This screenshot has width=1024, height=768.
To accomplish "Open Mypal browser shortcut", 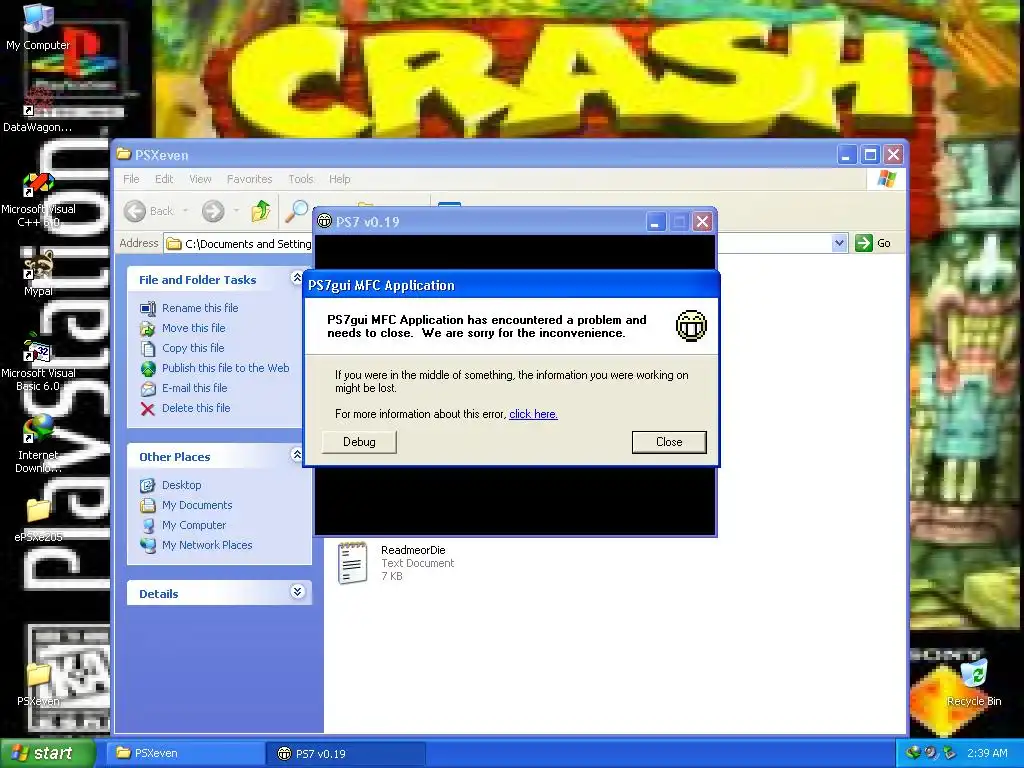I will coord(38,273).
